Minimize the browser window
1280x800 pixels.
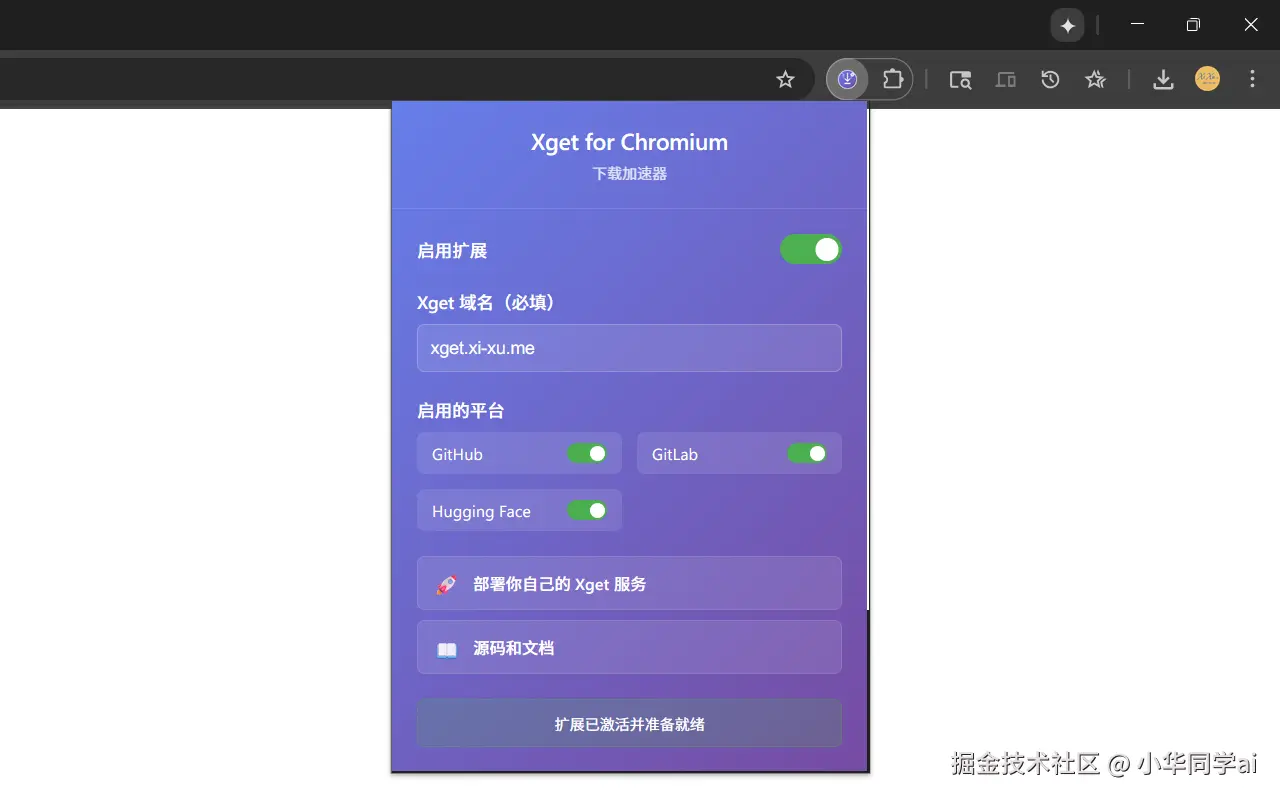click(1137, 24)
